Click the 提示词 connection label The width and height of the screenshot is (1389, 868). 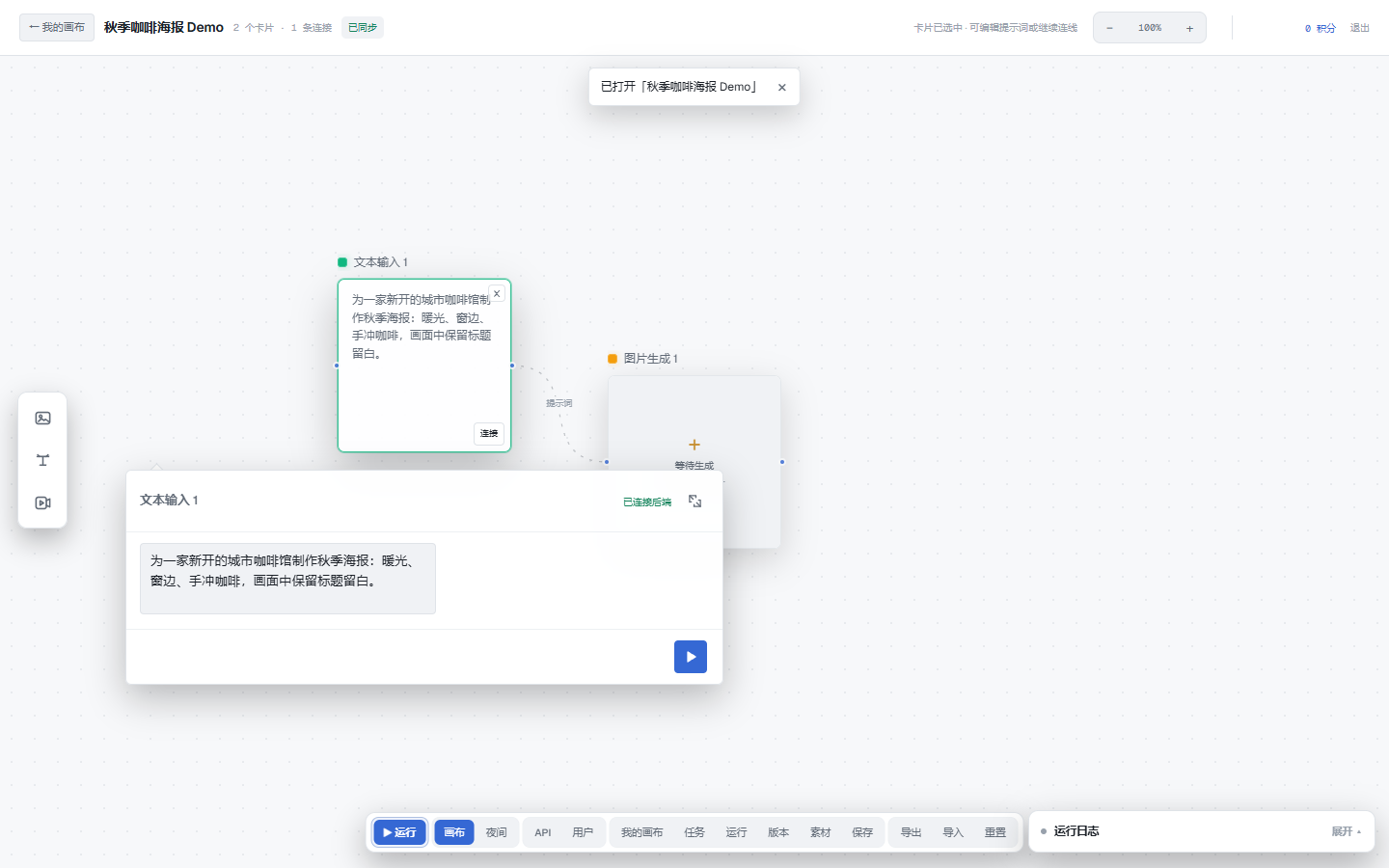tap(559, 403)
